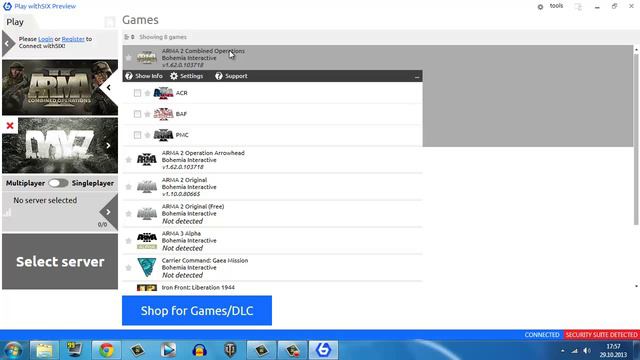Click the Select server button
640x360 pixels.
(x=60, y=262)
